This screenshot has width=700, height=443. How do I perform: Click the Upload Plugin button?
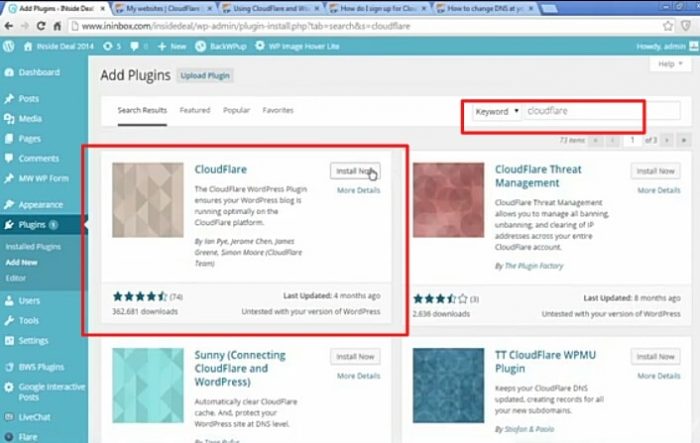pos(205,75)
